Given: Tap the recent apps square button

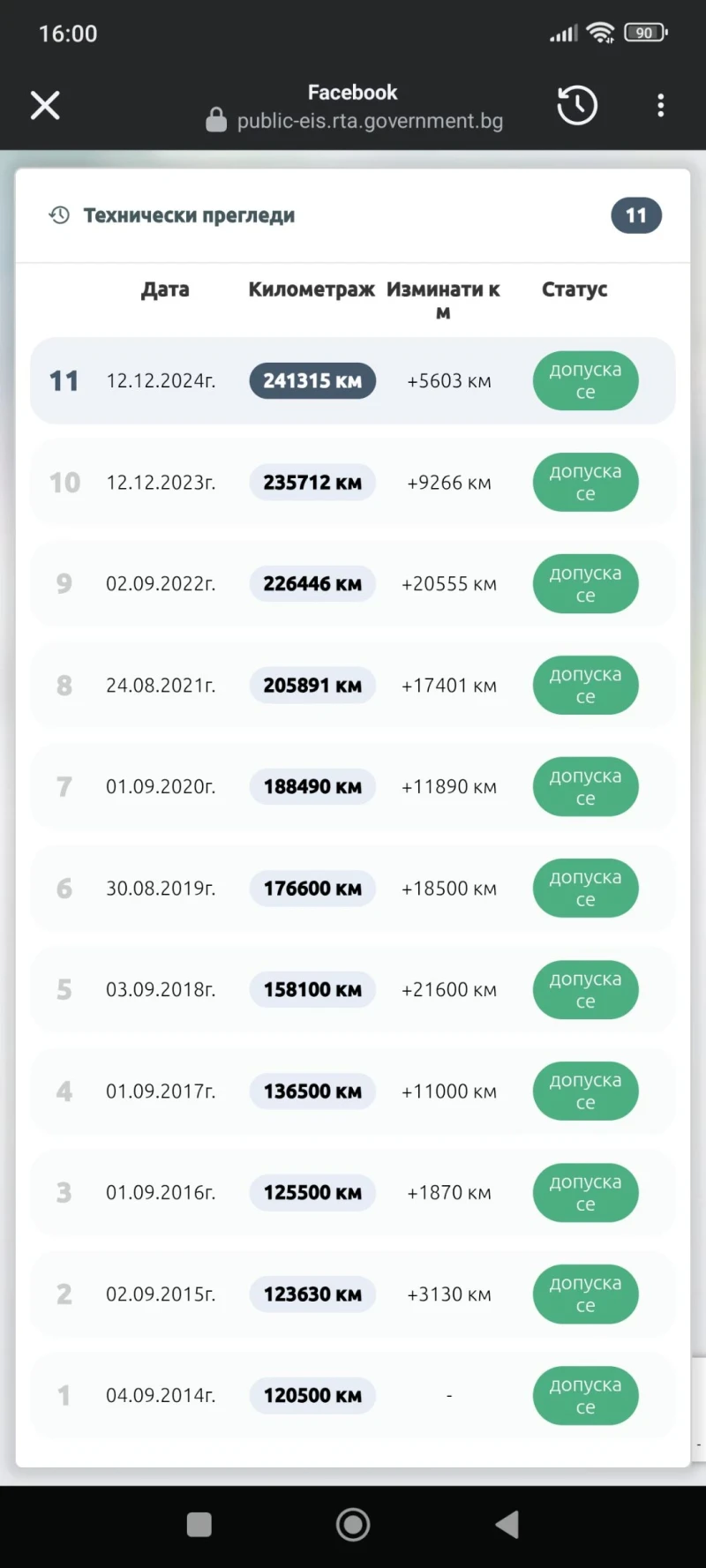Looking at the screenshot, I should coord(199,1524).
